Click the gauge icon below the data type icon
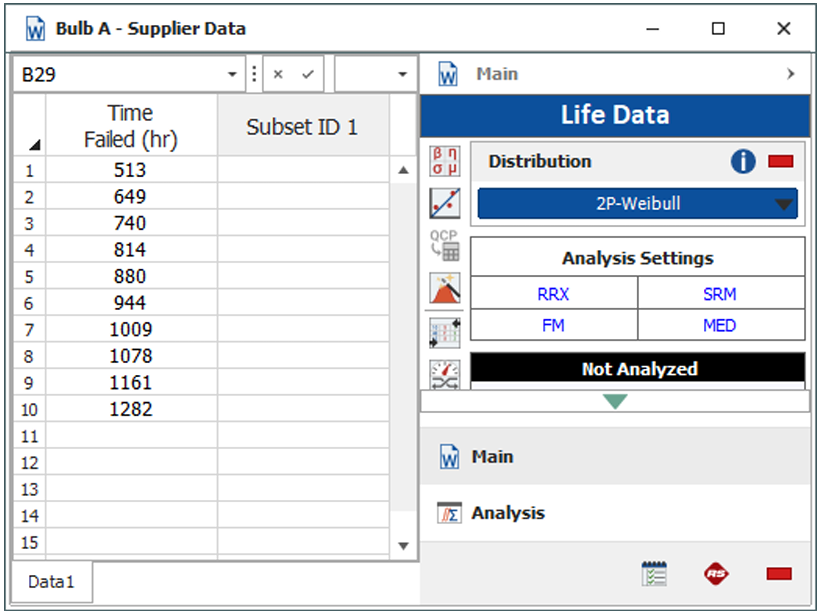Viewport: 819px width, 613px height. tap(444, 374)
